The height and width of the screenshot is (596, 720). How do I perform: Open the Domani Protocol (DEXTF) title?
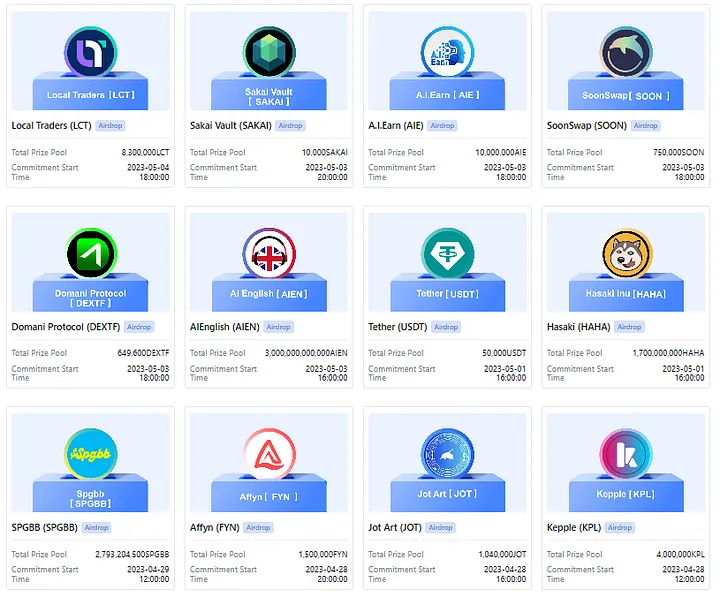tap(66, 327)
